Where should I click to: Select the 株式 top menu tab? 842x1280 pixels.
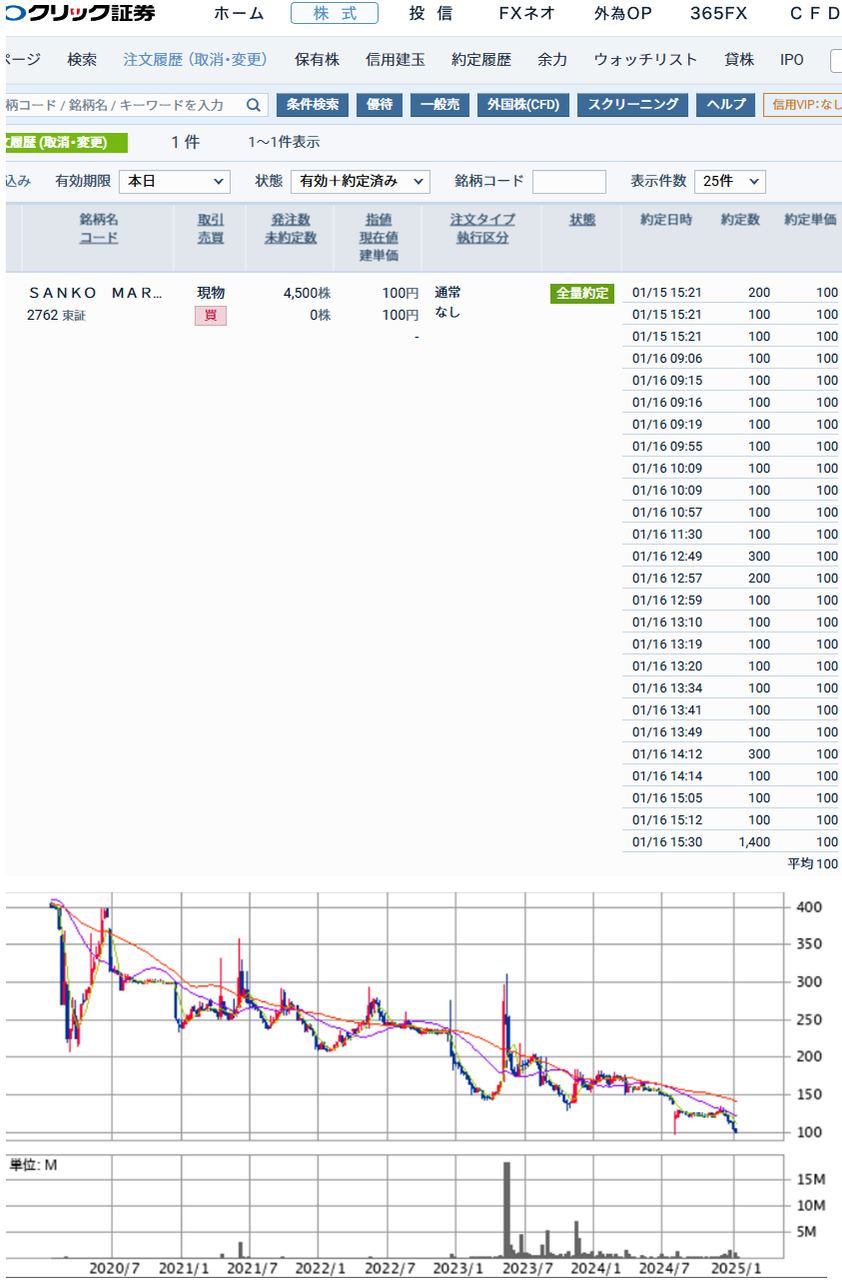pyautogui.click(x=334, y=13)
